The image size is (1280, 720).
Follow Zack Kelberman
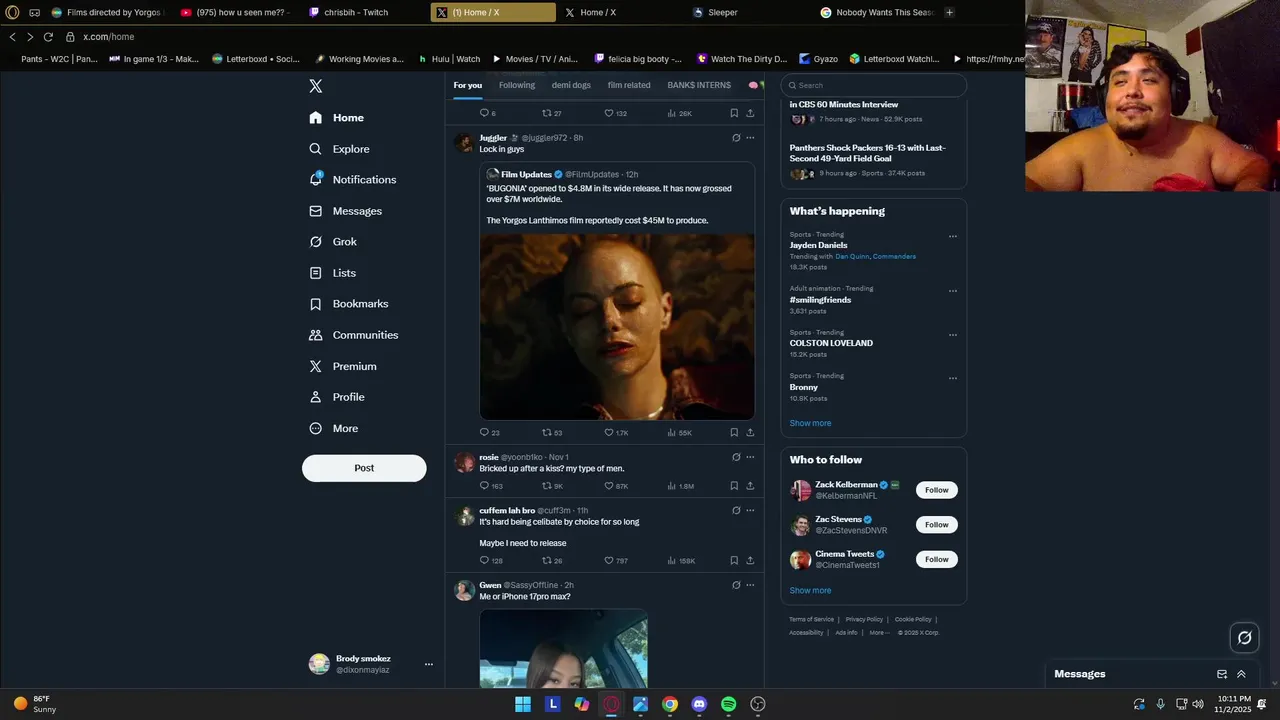937,490
